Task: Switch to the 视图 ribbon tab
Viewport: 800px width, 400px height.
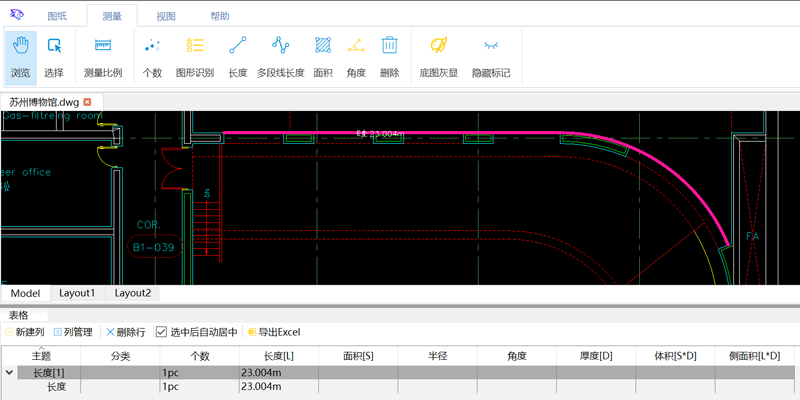Action: coord(166,17)
